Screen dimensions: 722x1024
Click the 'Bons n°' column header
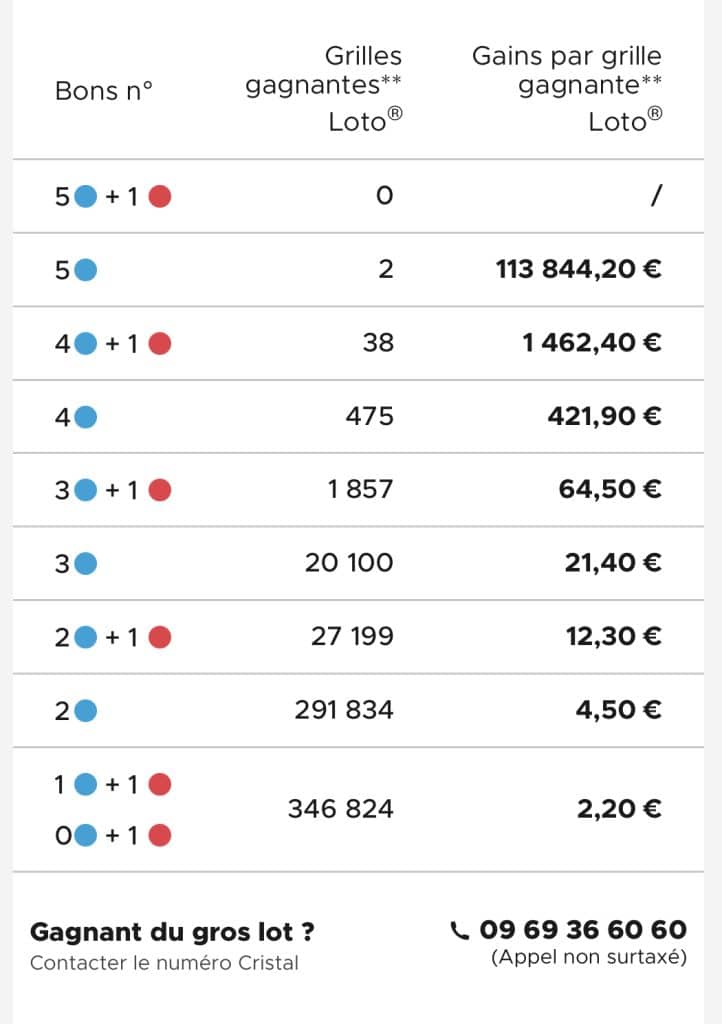pos(104,91)
